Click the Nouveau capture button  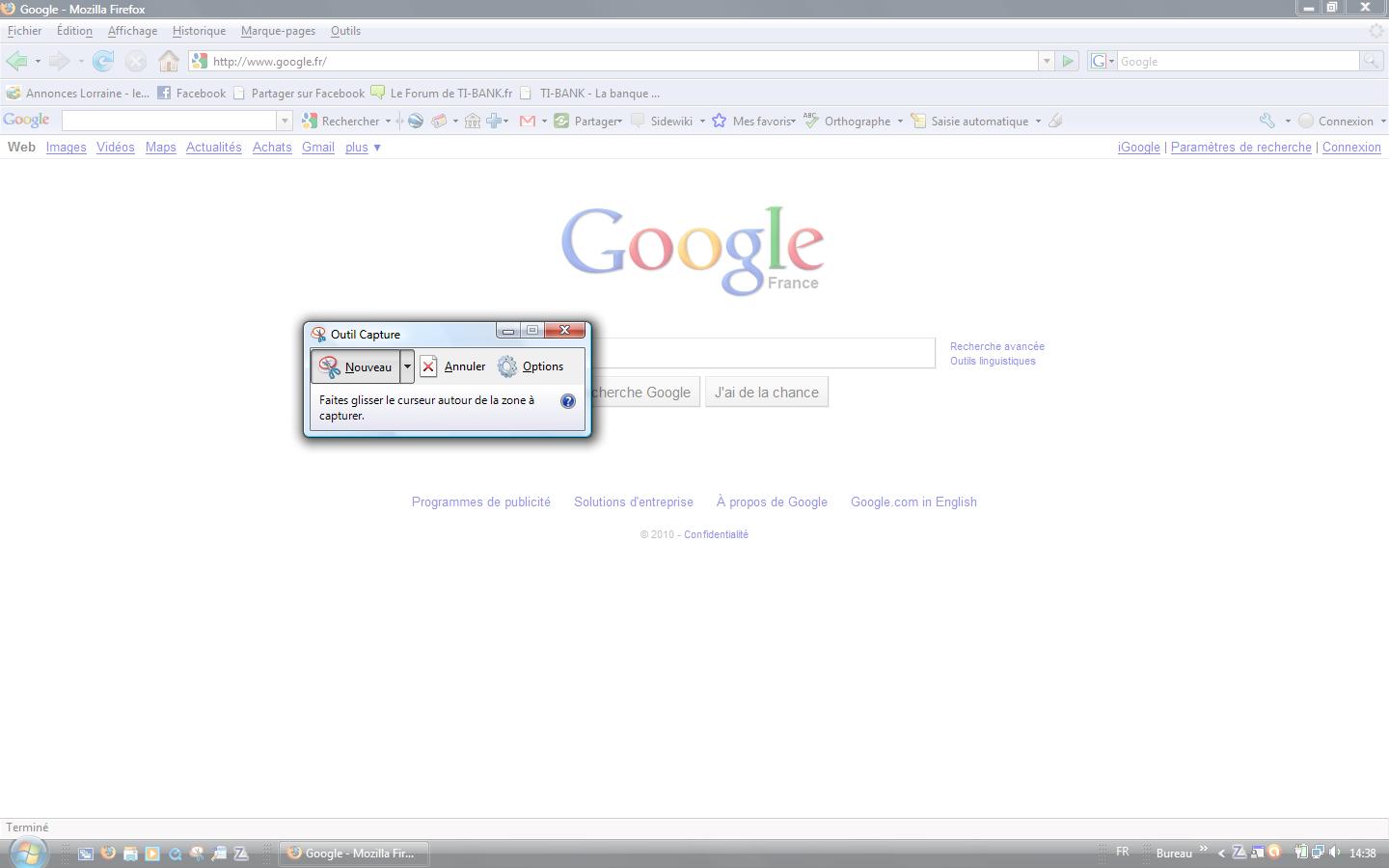pyautogui.click(x=356, y=366)
